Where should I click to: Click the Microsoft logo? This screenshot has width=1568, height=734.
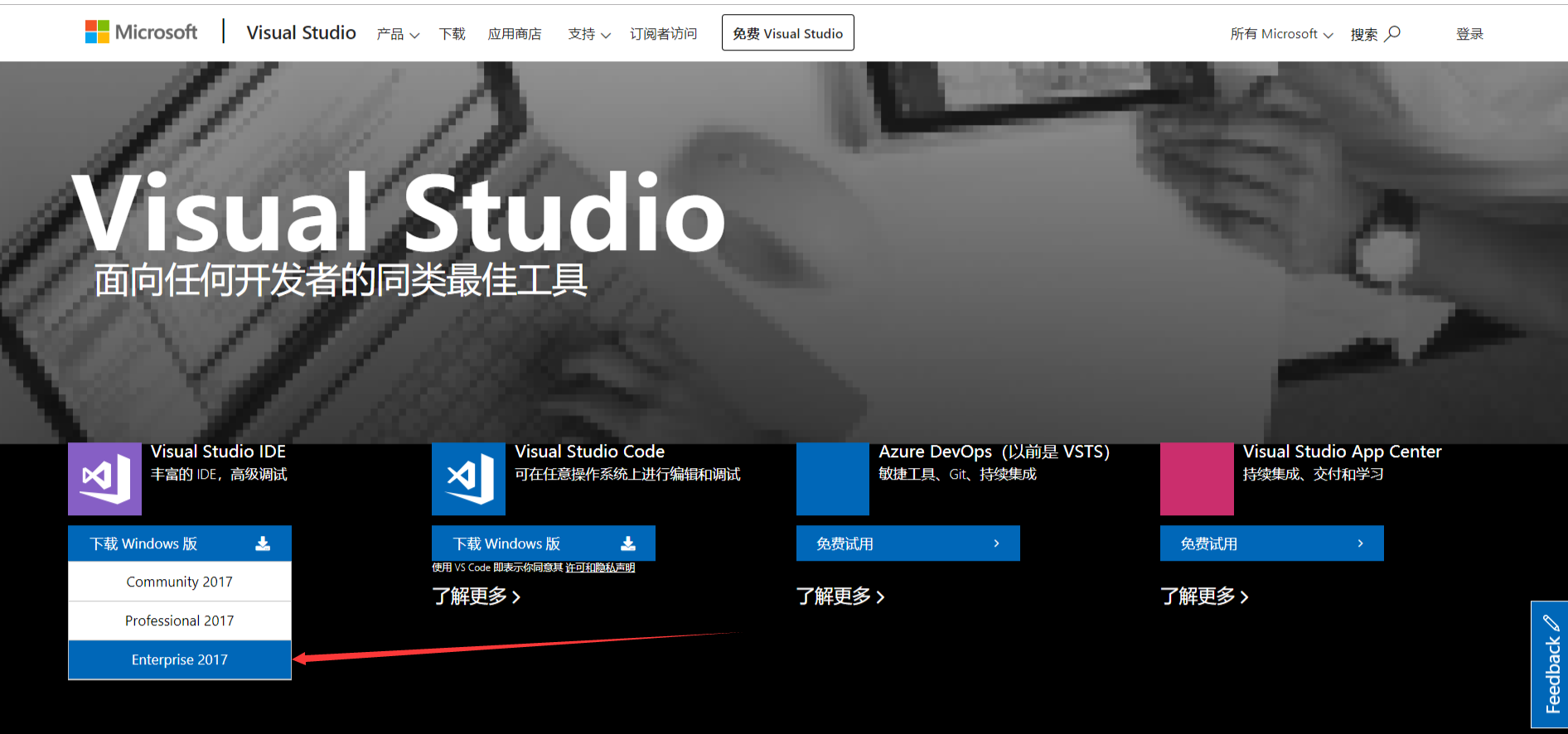141,32
